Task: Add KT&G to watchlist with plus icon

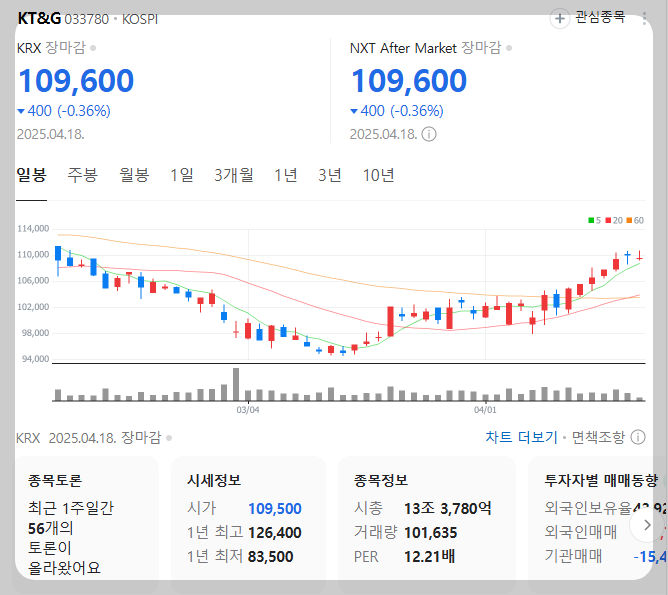Action: (x=560, y=19)
